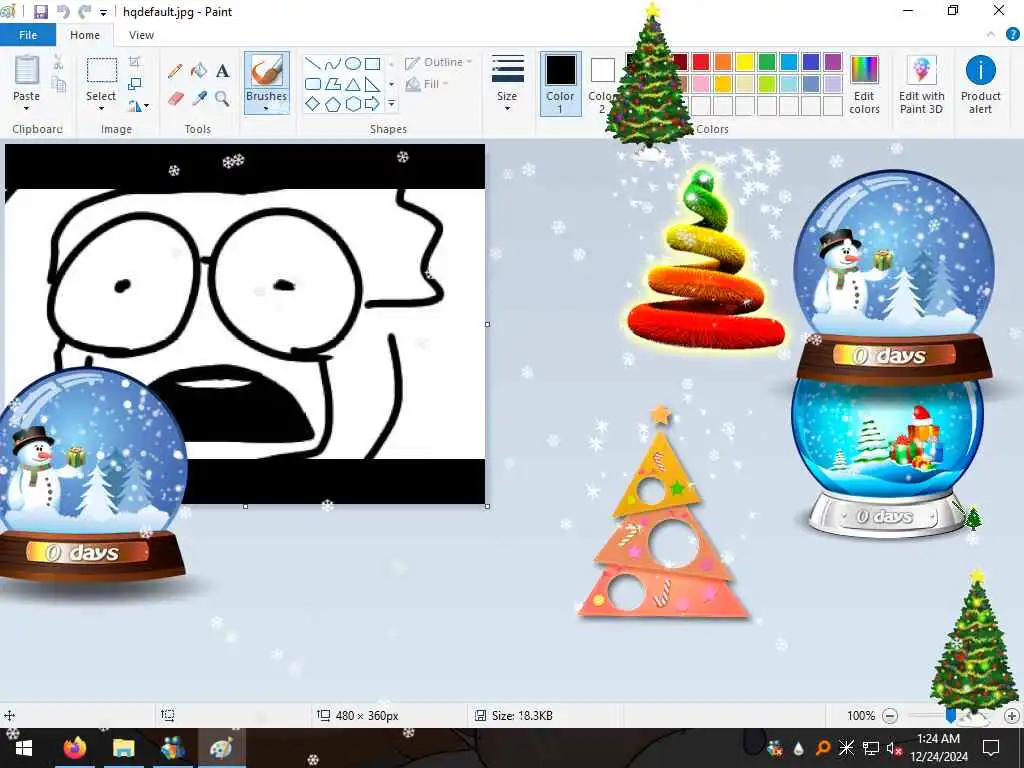Choose the Oval shape
The image size is (1024, 768).
tap(353, 63)
